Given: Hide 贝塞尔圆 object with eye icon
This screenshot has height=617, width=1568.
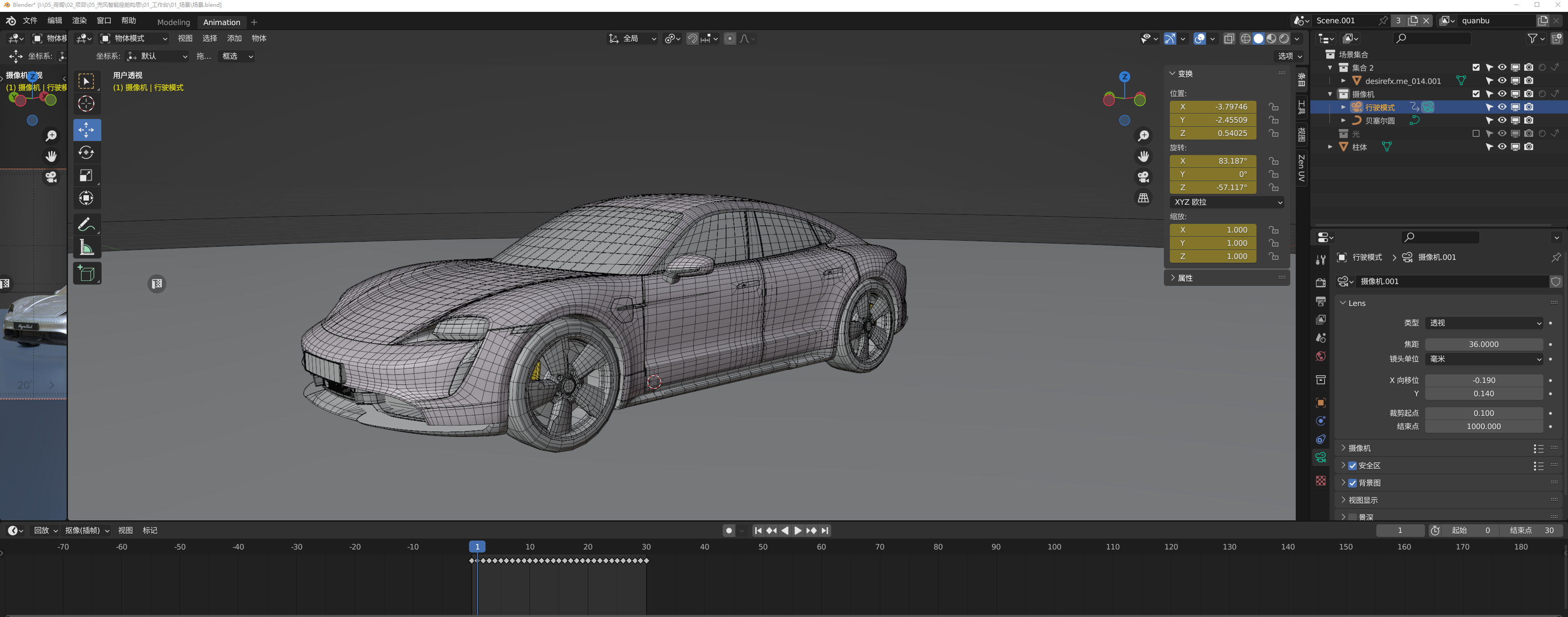Looking at the screenshot, I should pyautogui.click(x=1502, y=120).
